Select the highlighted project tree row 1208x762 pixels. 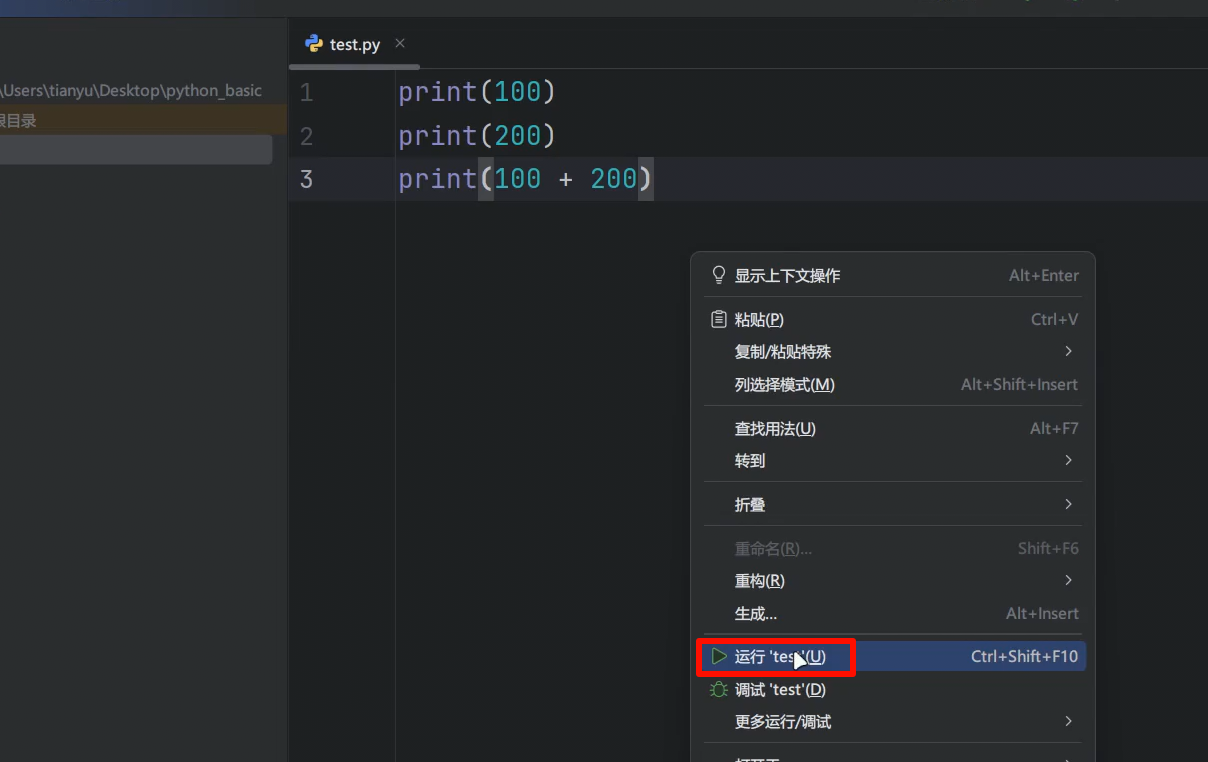[x=136, y=150]
